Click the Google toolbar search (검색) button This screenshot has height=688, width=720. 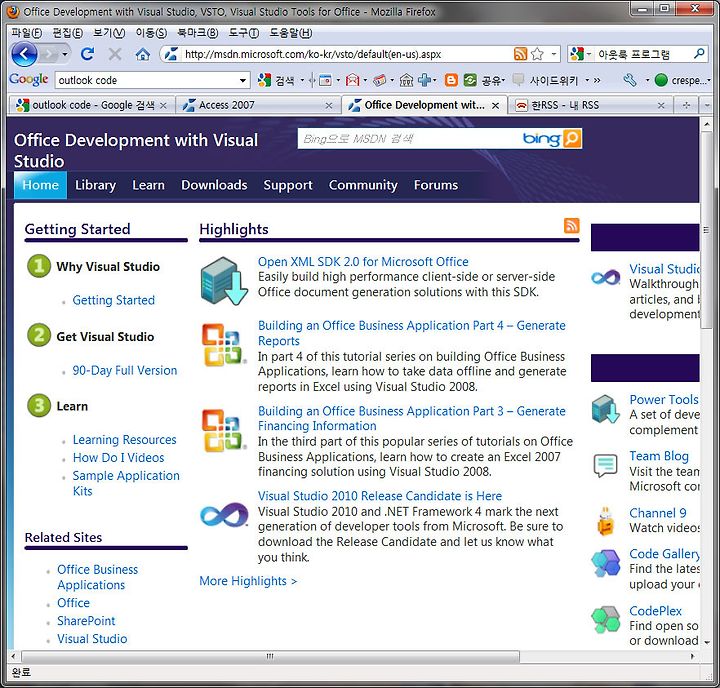[x=276, y=80]
